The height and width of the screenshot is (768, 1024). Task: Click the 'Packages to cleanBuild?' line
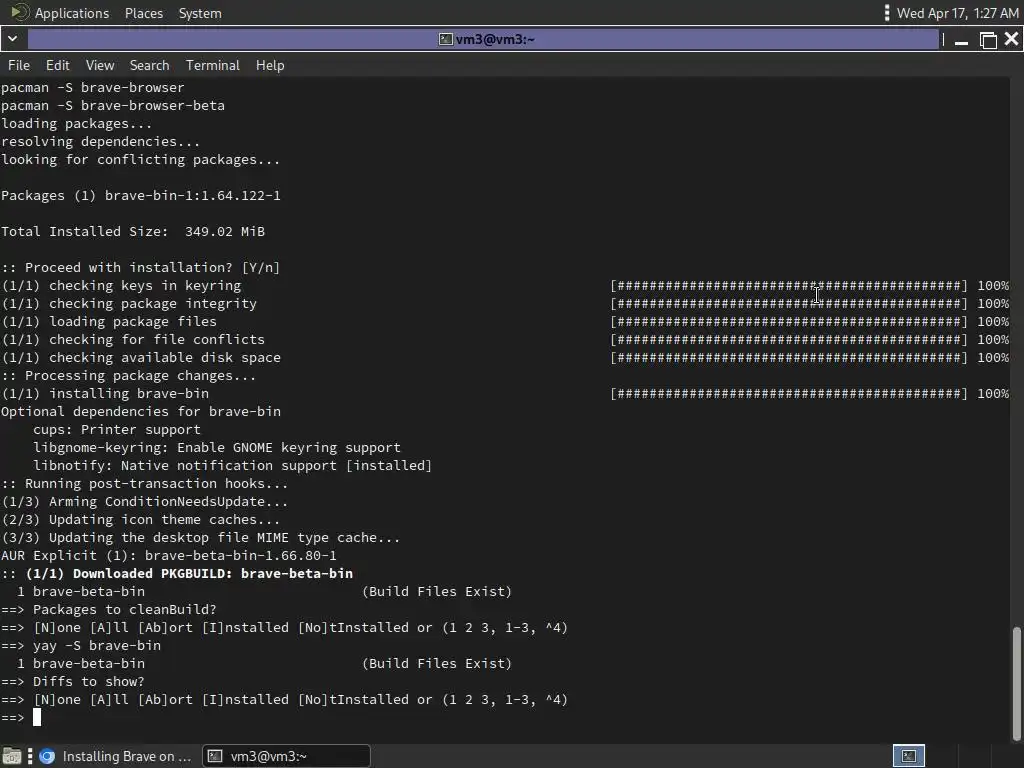(108, 609)
